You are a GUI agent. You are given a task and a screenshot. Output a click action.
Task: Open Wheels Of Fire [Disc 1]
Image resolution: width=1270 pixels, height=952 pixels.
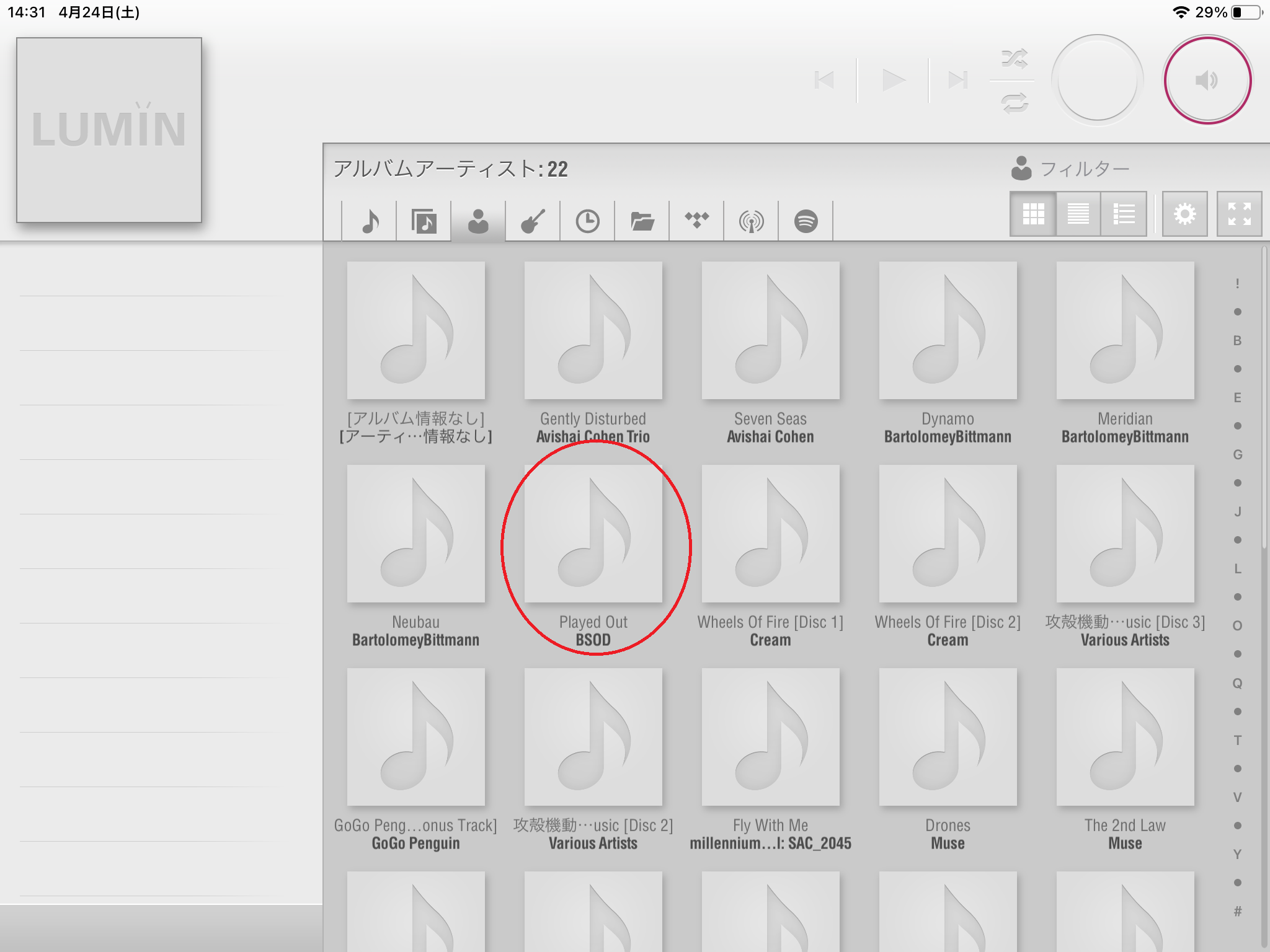[771, 534]
